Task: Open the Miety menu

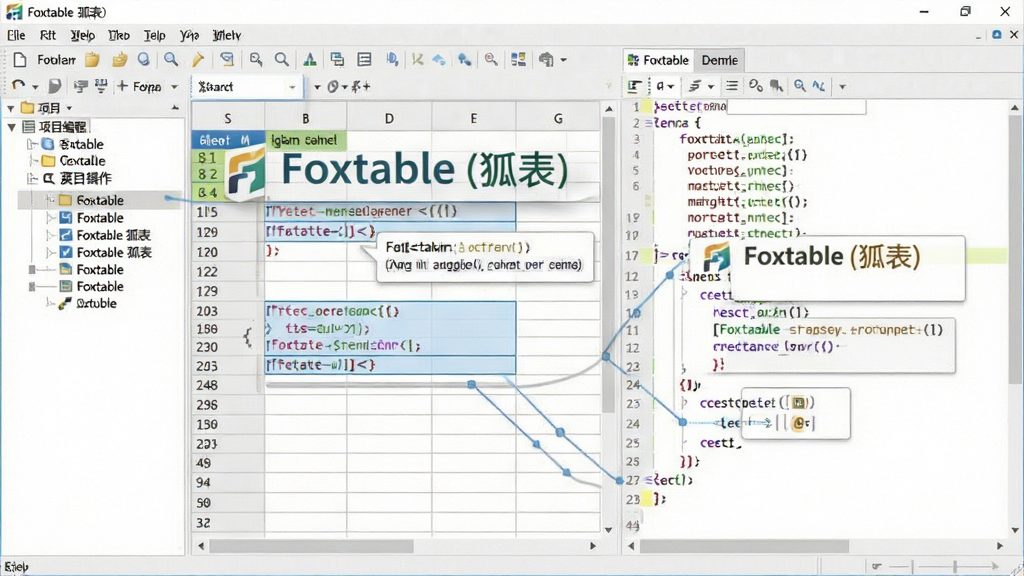Action: coord(227,35)
